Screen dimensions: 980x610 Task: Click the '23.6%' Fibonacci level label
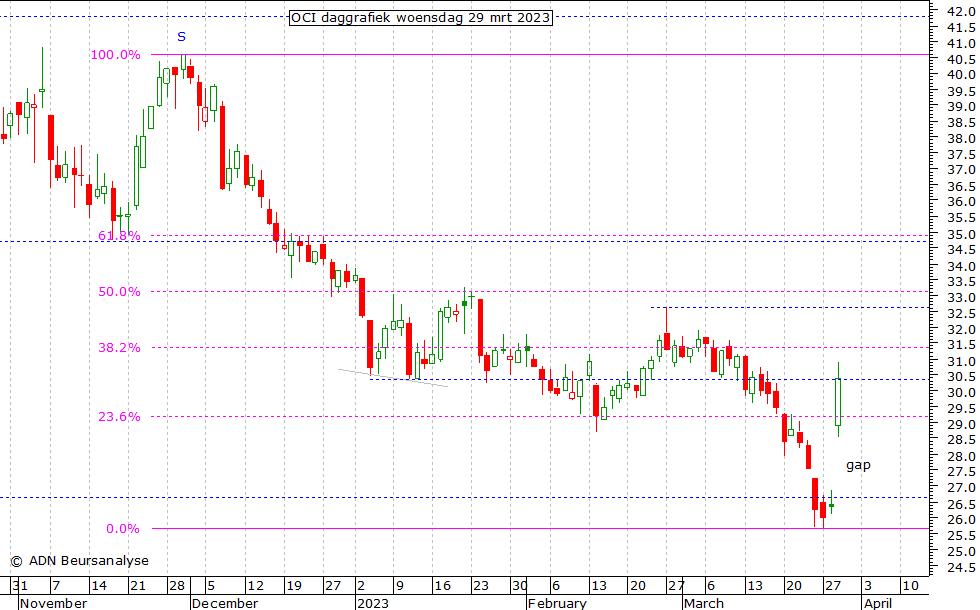click(119, 417)
